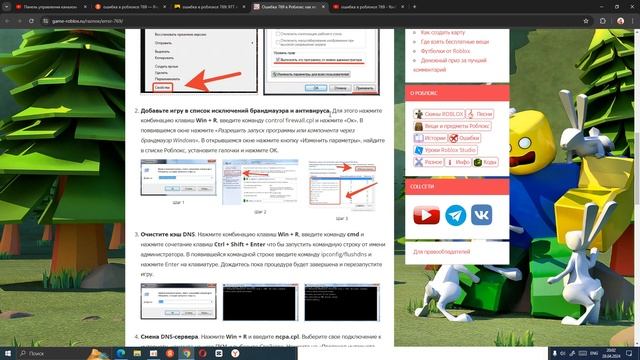Go back to the previous page

coord(7,21)
